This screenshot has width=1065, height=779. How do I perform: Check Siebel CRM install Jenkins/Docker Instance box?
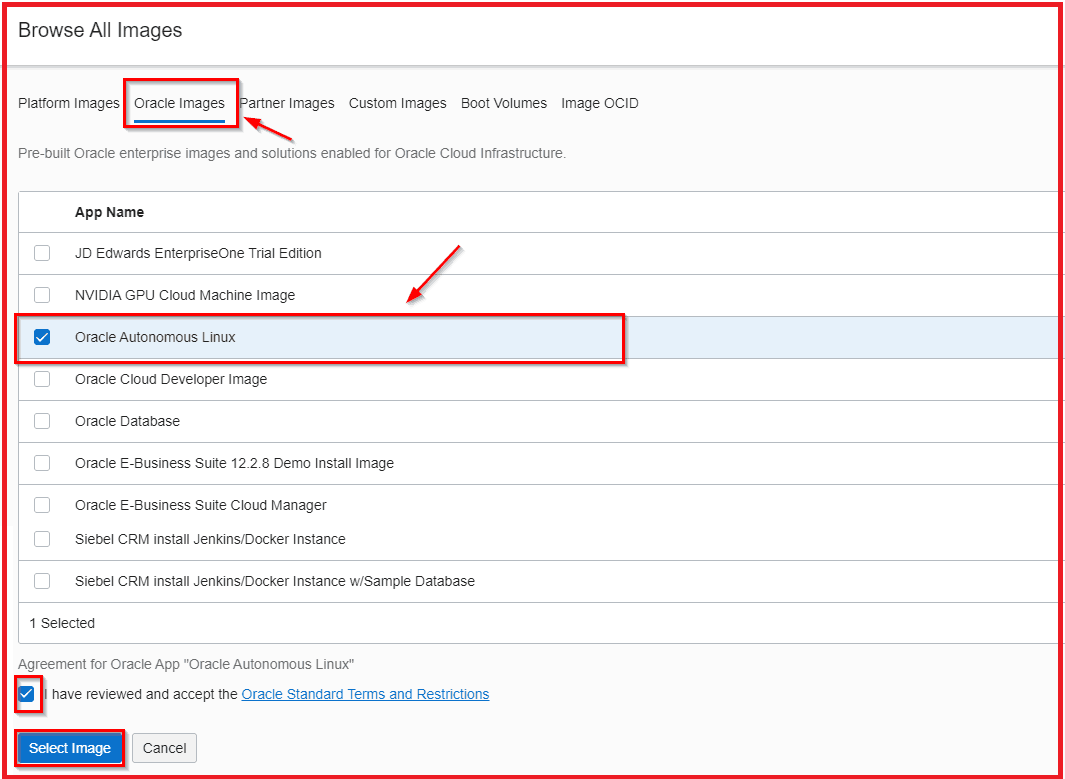click(42, 539)
